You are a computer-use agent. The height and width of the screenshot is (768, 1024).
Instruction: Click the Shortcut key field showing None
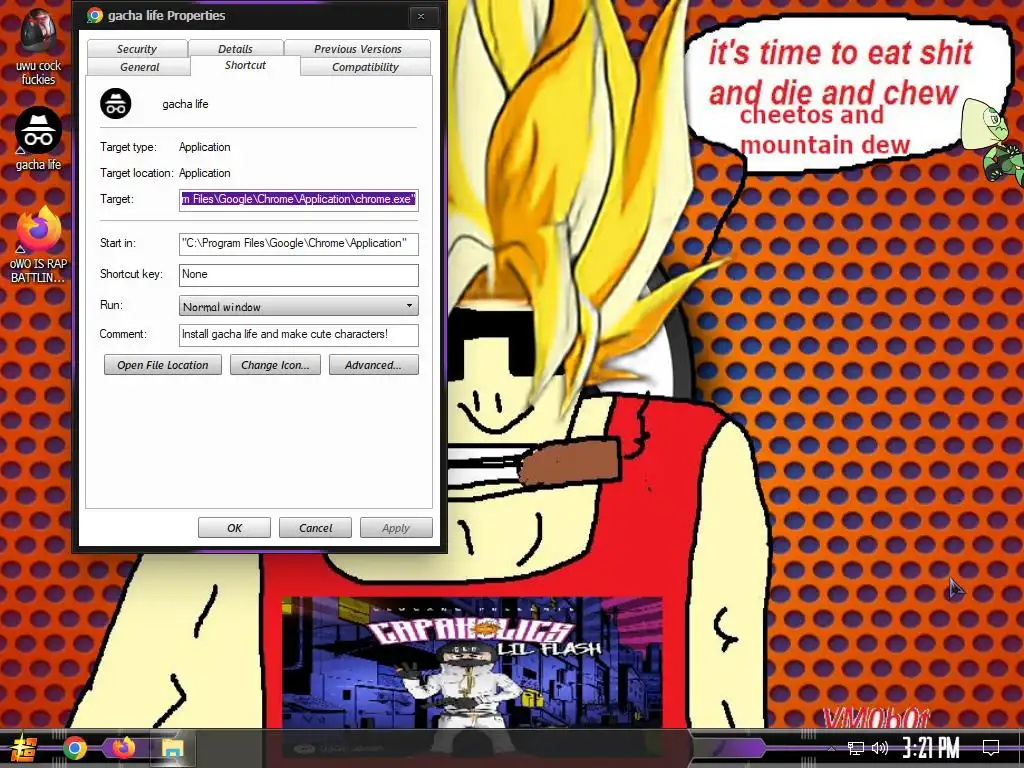[x=298, y=275]
